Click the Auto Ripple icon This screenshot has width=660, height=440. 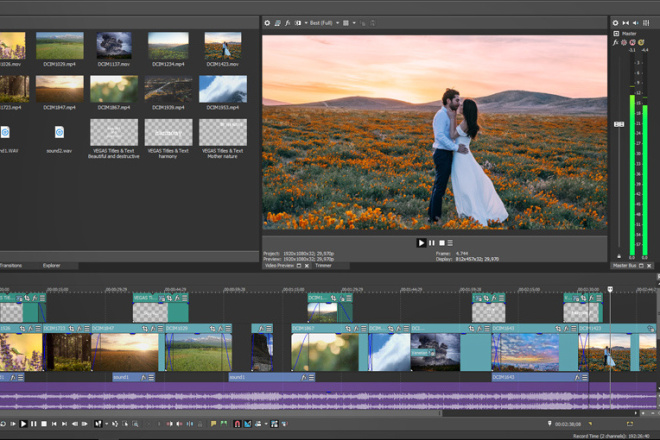tap(258, 424)
